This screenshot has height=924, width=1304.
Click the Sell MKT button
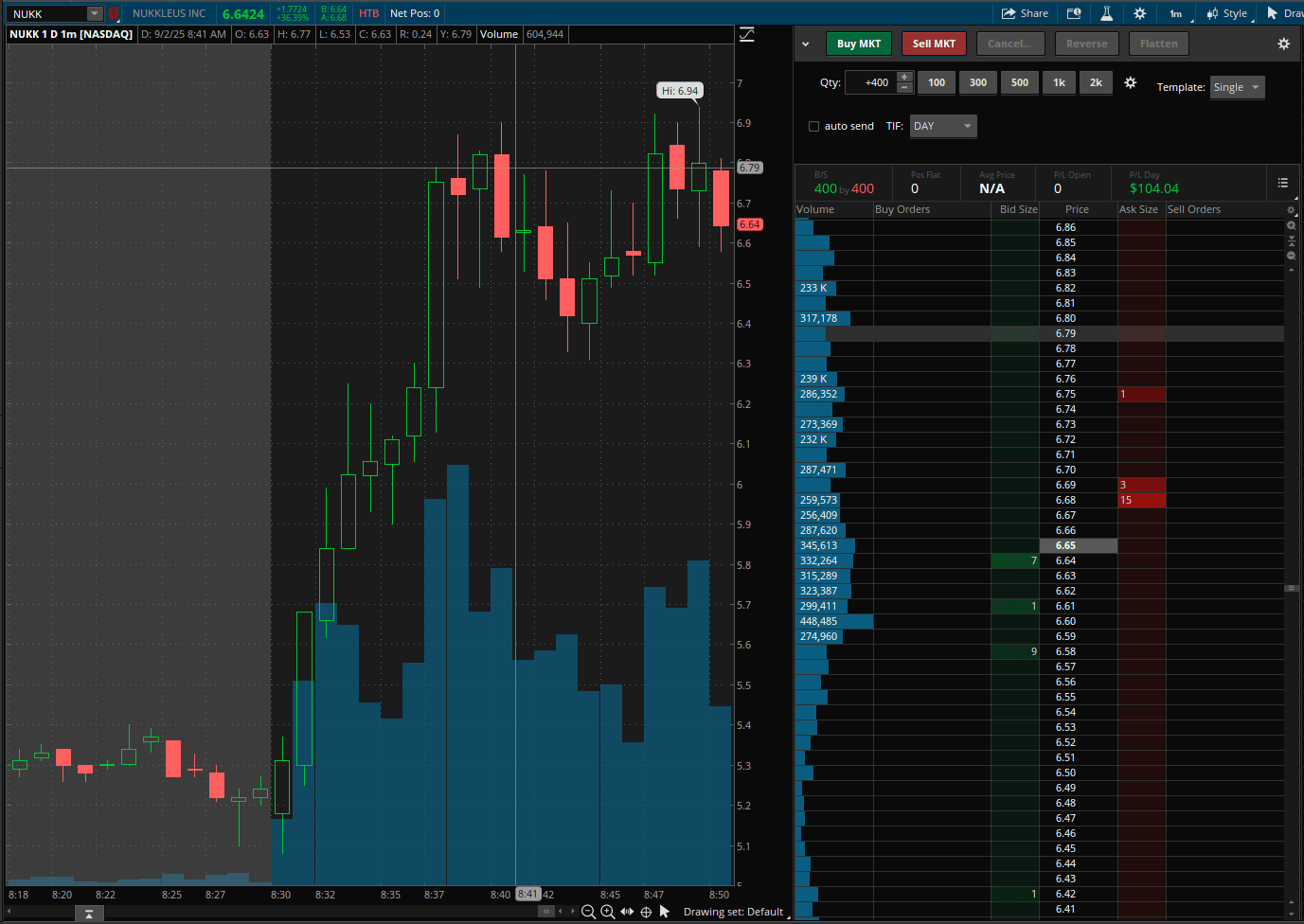[x=934, y=44]
